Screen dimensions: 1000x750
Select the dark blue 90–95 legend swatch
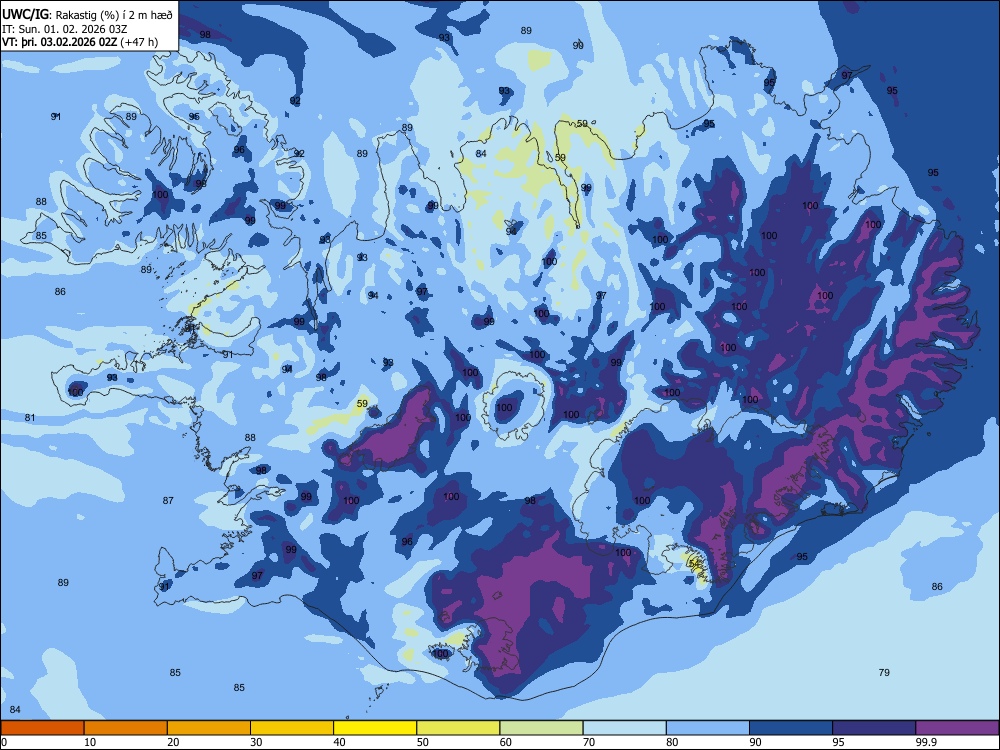[x=791, y=728]
